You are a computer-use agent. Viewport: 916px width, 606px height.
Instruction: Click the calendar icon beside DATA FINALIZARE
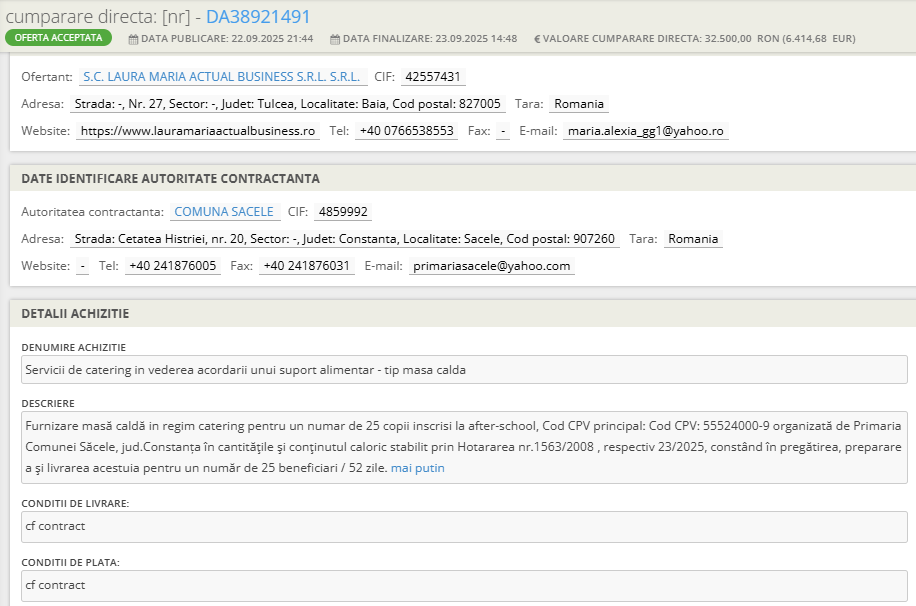pyautogui.click(x=335, y=39)
